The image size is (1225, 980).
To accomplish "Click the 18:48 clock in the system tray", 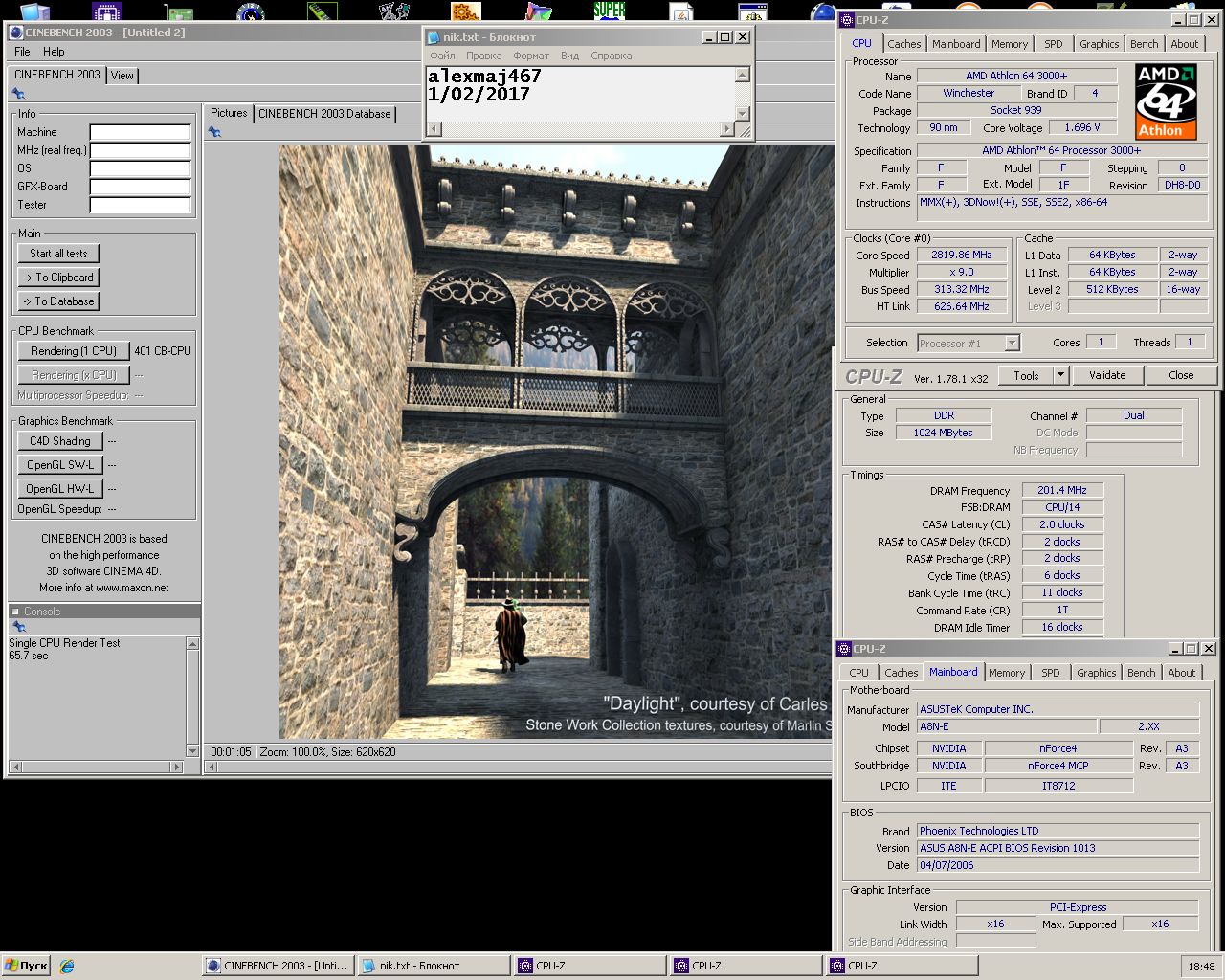I will coord(1201,967).
